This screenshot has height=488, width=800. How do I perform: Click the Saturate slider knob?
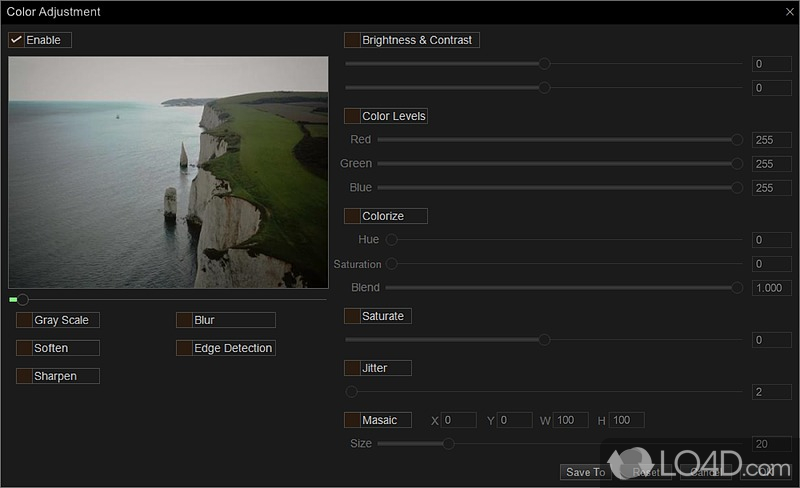click(x=544, y=340)
